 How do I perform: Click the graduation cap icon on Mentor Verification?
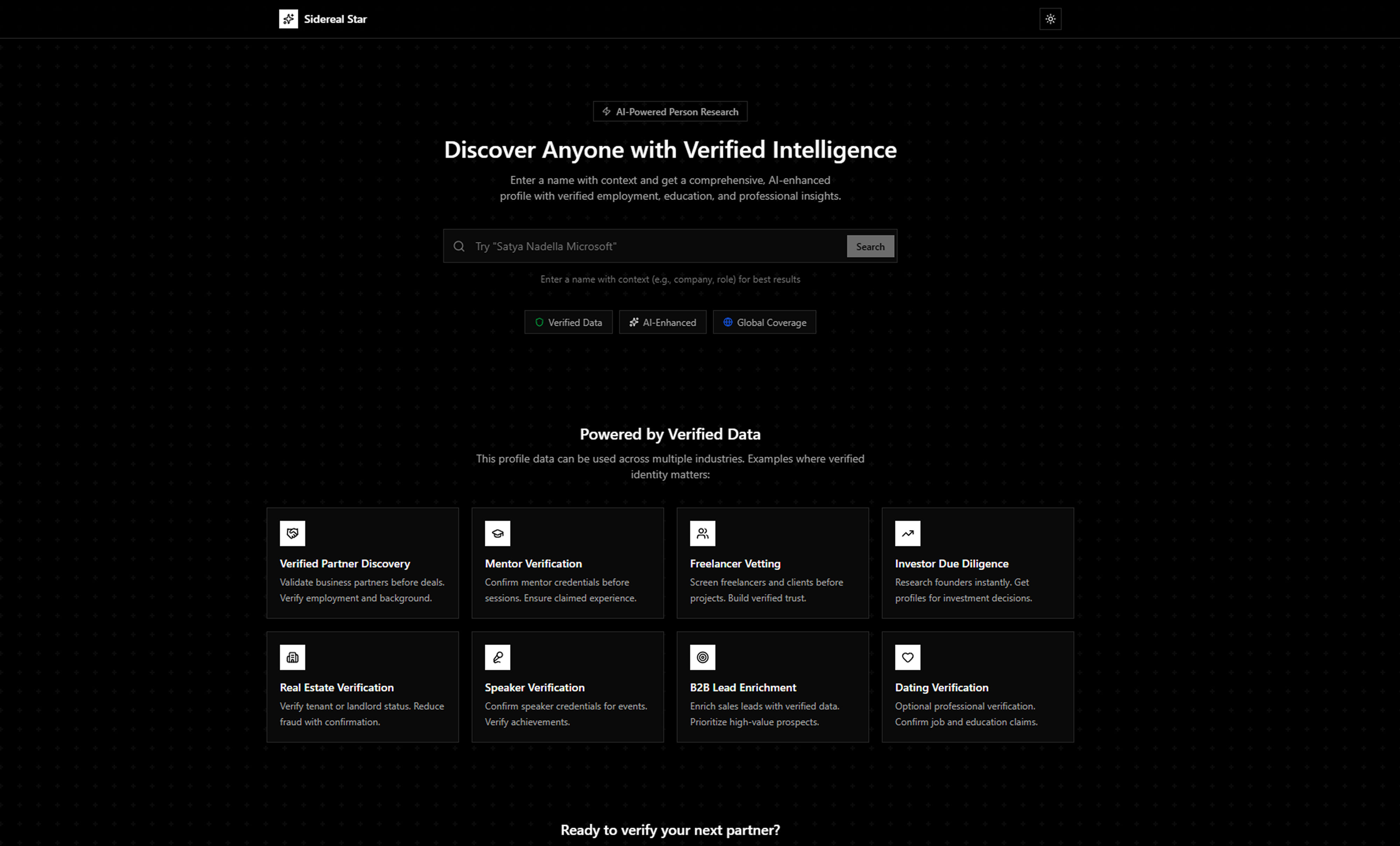[x=497, y=533]
